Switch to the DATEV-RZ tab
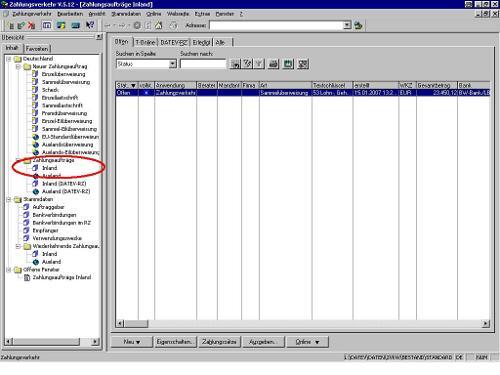The height and width of the screenshot is (375, 500). [x=174, y=43]
